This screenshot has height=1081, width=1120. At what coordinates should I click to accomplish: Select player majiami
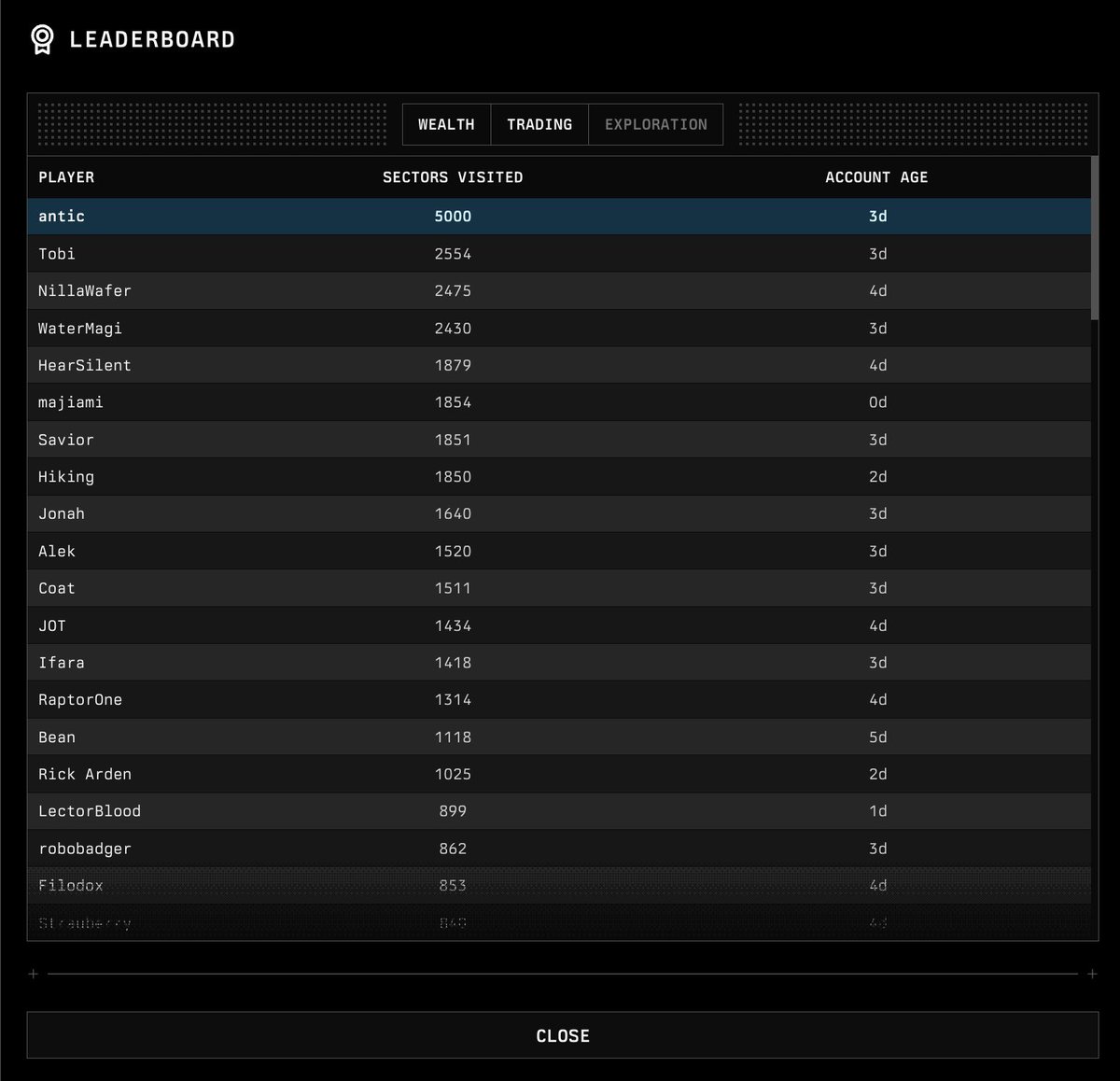point(559,402)
